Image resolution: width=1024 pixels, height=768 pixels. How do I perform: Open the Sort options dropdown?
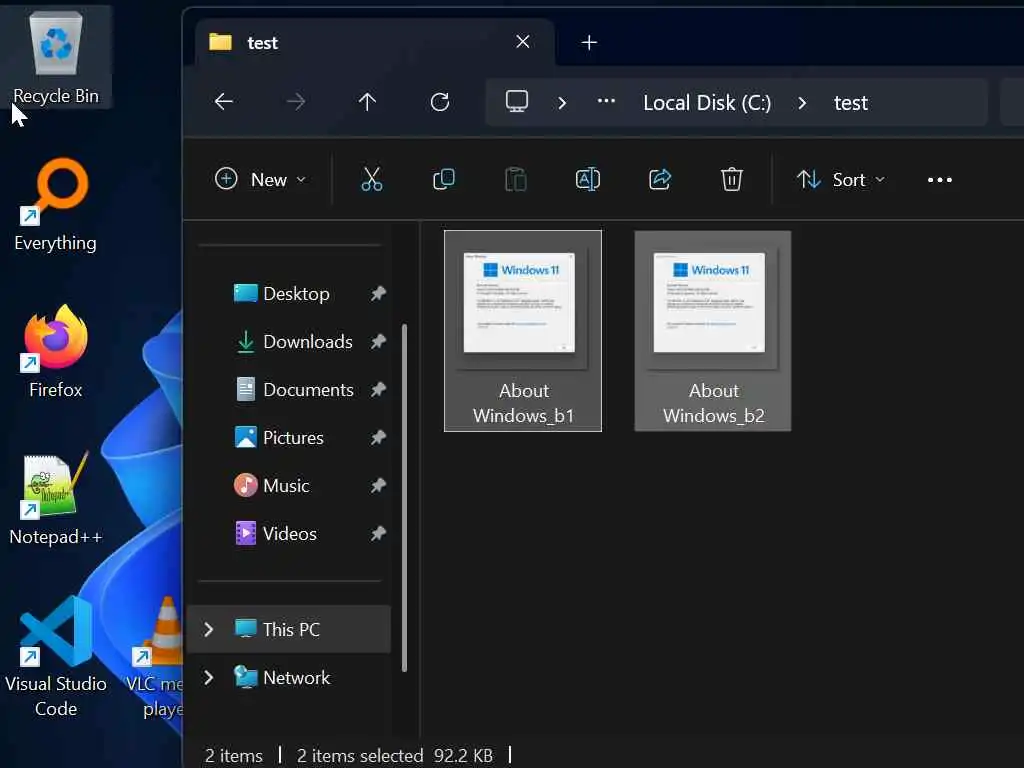(x=840, y=179)
